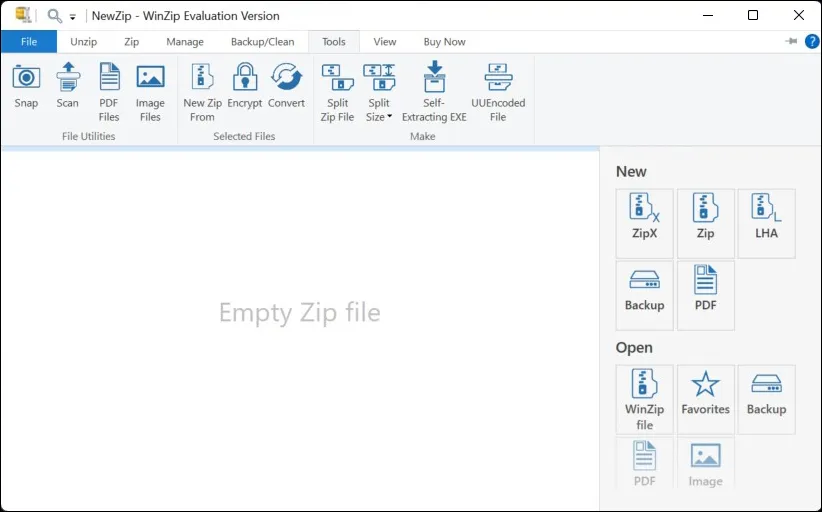Create a UUEncoded File
822x512 pixels.
498,92
